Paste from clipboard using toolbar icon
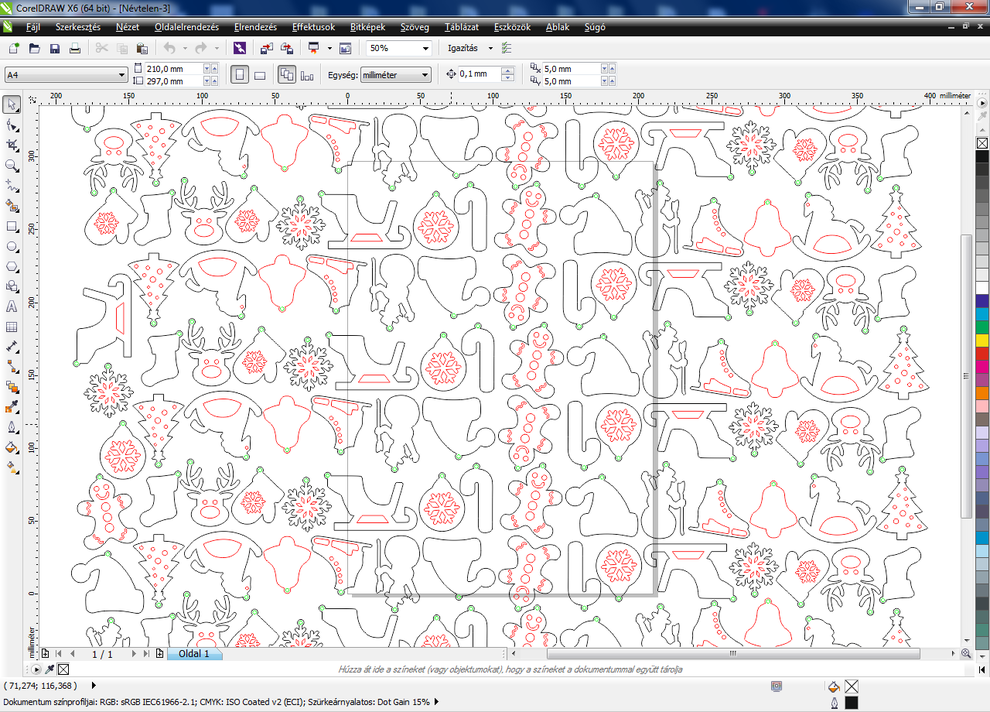The width and height of the screenshot is (990, 712). [x=142, y=48]
